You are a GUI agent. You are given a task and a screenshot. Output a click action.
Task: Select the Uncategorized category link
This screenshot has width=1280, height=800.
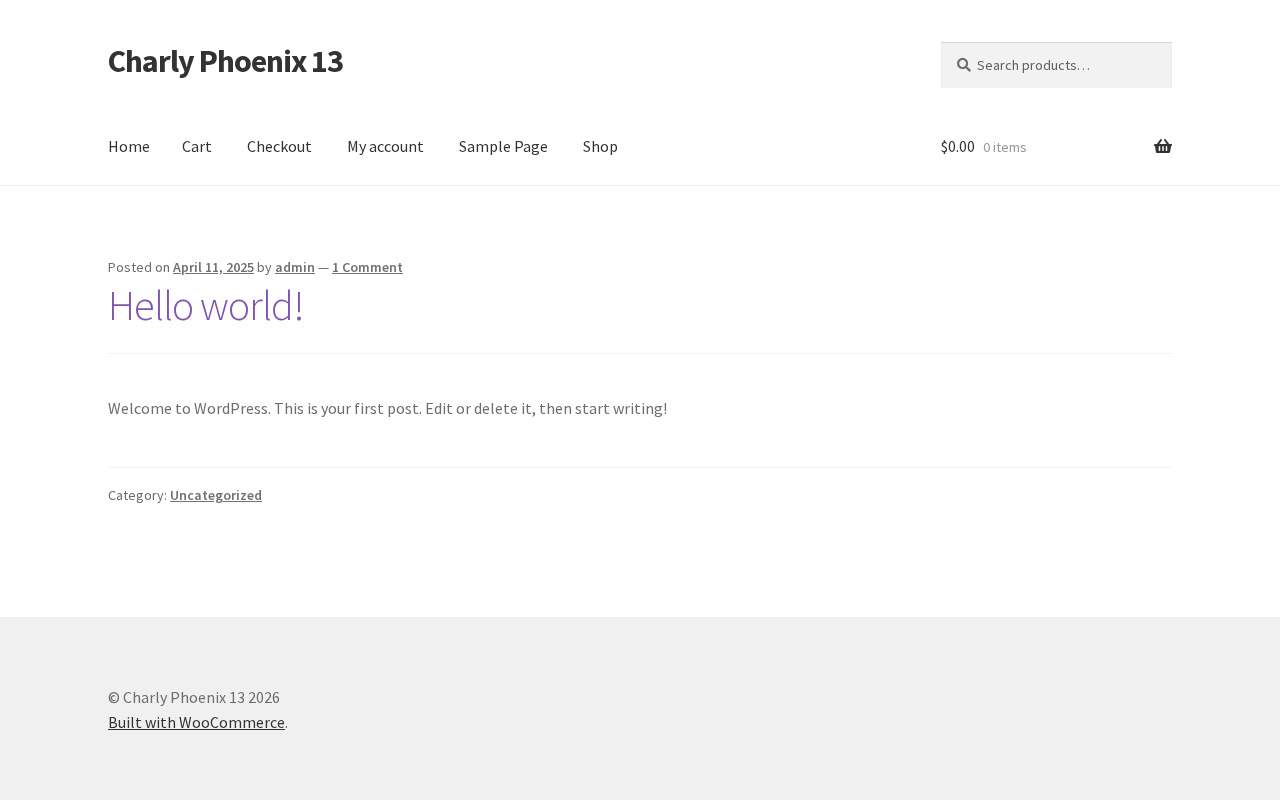pyautogui.click(x=216, y=495)
